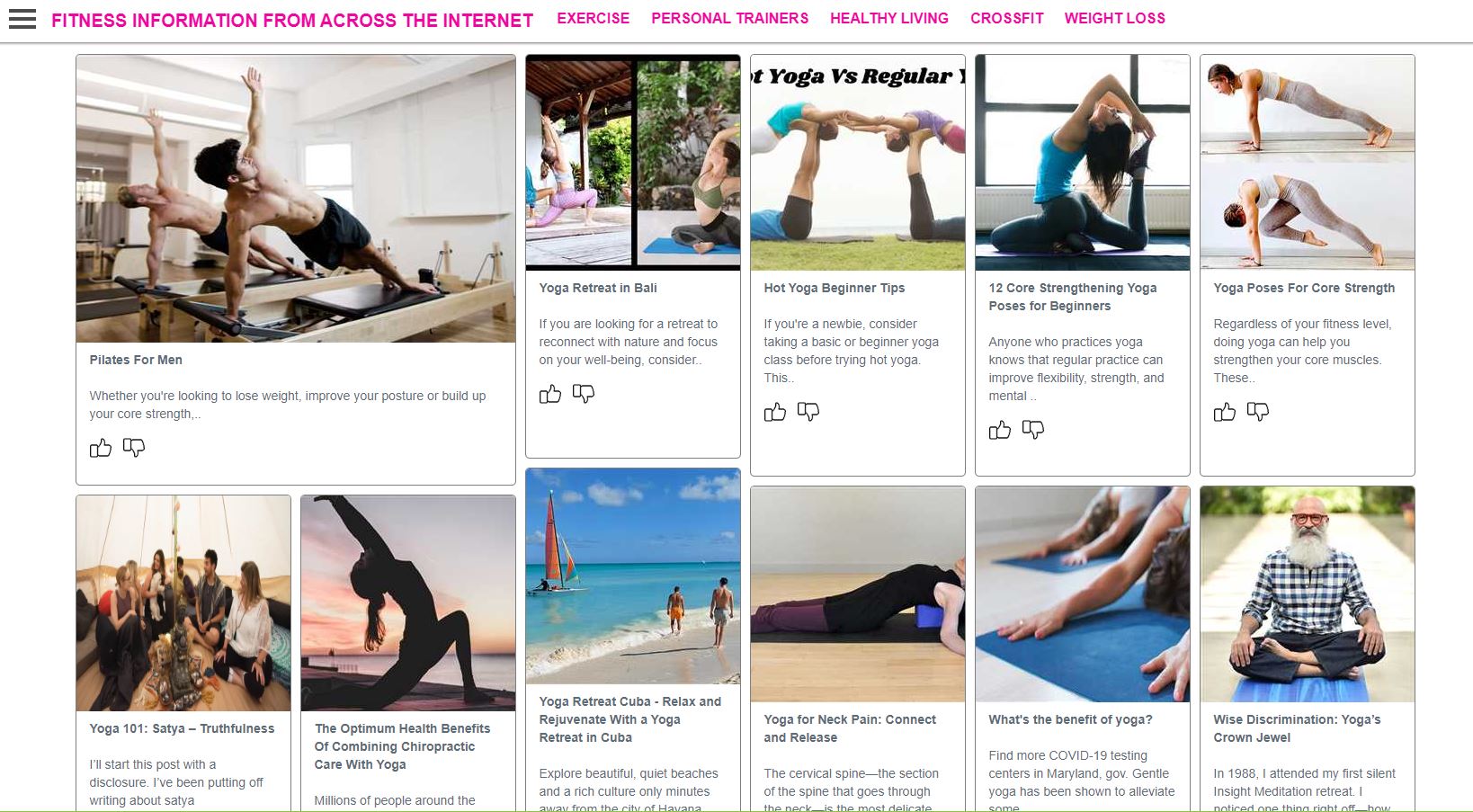Open the Personal Trainers section

coord(729,18)
